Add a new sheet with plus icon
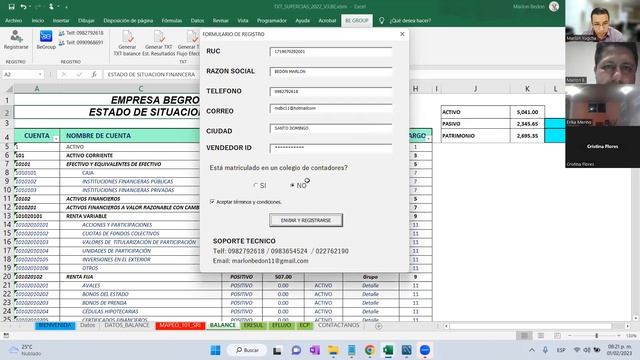This screenshot has height=360, width=640. click(x=378, y=326)
